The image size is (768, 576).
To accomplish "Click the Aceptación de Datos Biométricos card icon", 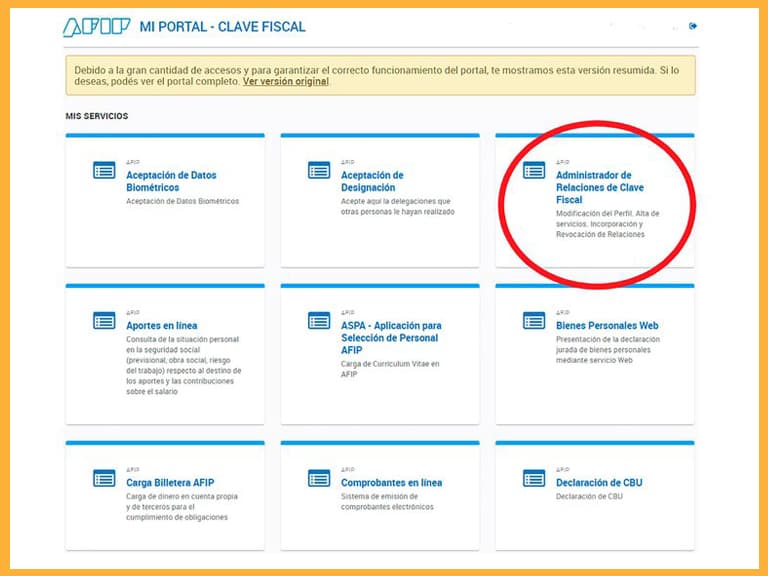I will click(104, 170).
